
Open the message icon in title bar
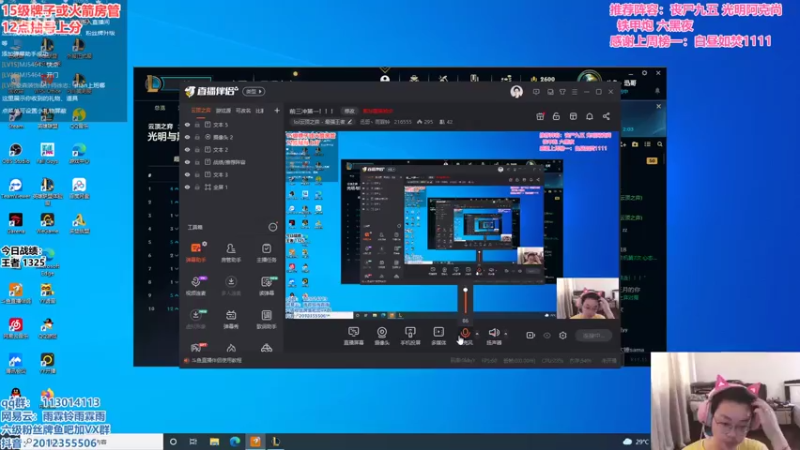coord(536,92)
